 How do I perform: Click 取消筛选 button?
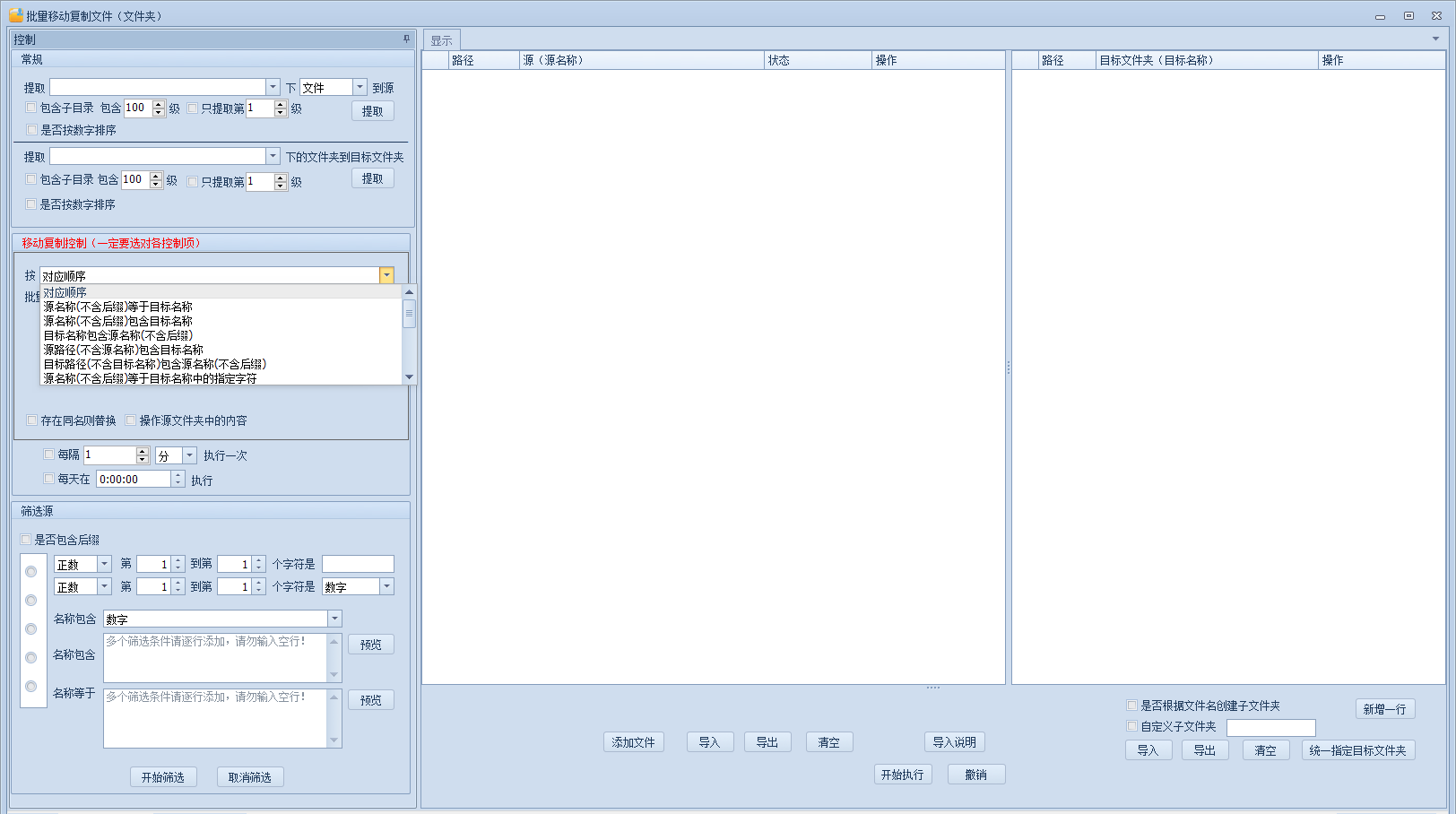click(250, 777)
